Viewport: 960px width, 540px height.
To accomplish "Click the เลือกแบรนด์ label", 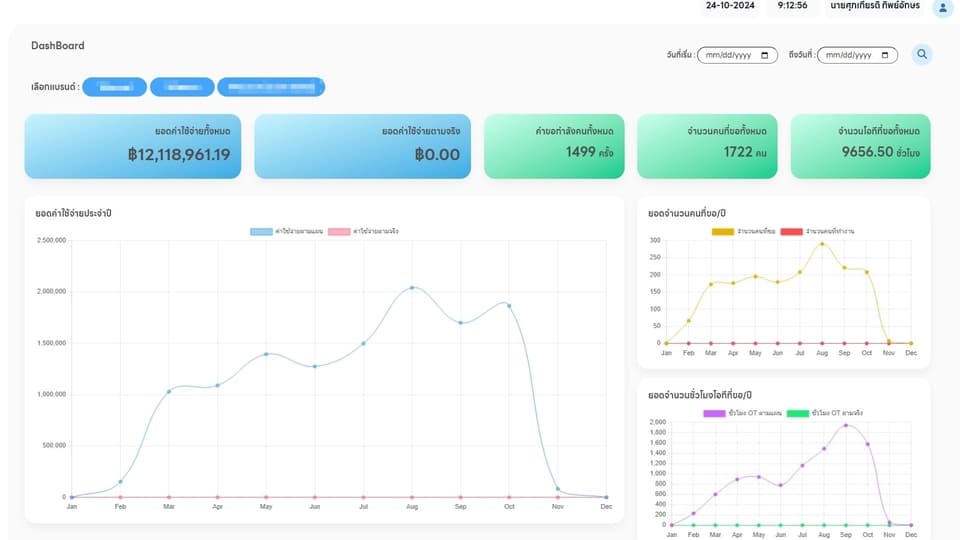I will (54, 87).
